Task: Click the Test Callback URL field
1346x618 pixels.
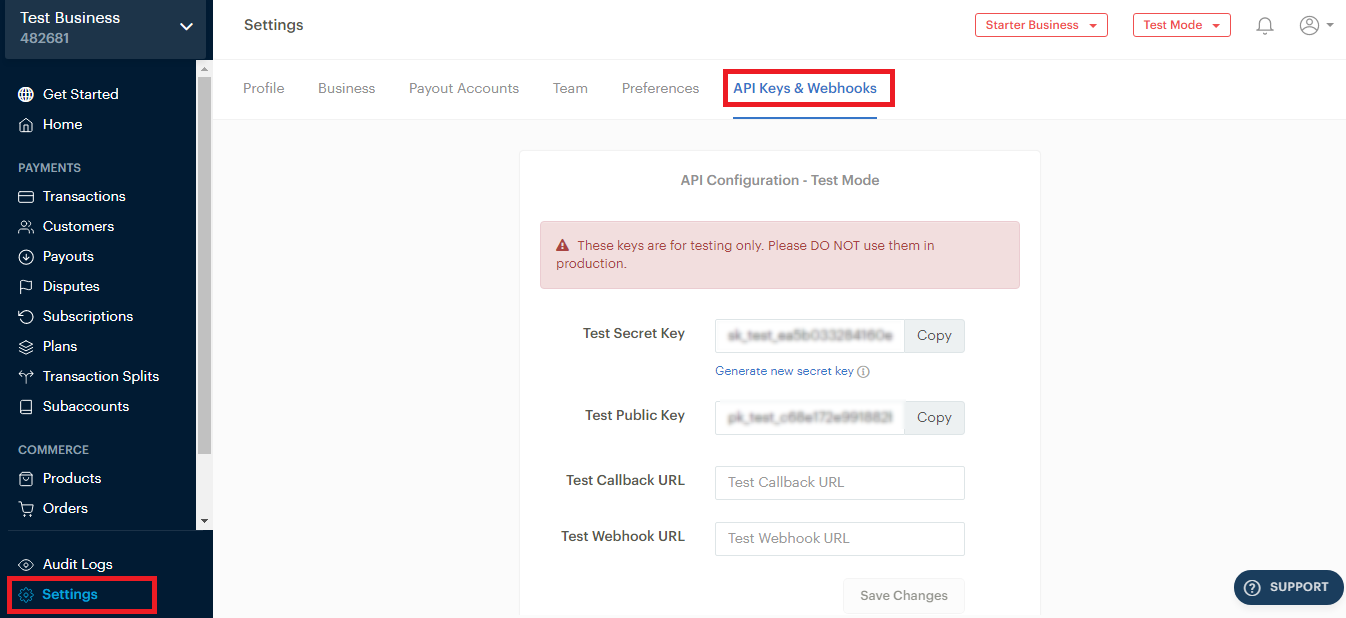Action: [839, 483]
